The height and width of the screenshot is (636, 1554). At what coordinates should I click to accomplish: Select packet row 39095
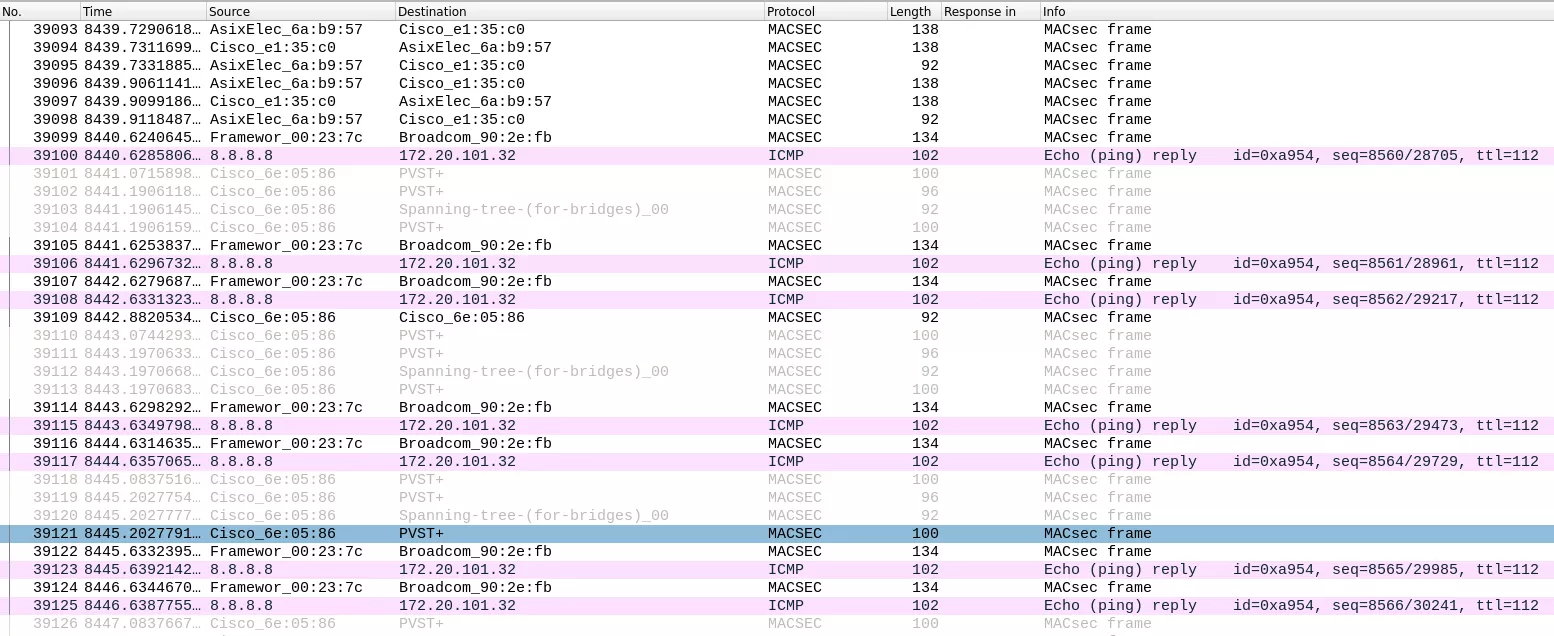click(x=777, y=66)
